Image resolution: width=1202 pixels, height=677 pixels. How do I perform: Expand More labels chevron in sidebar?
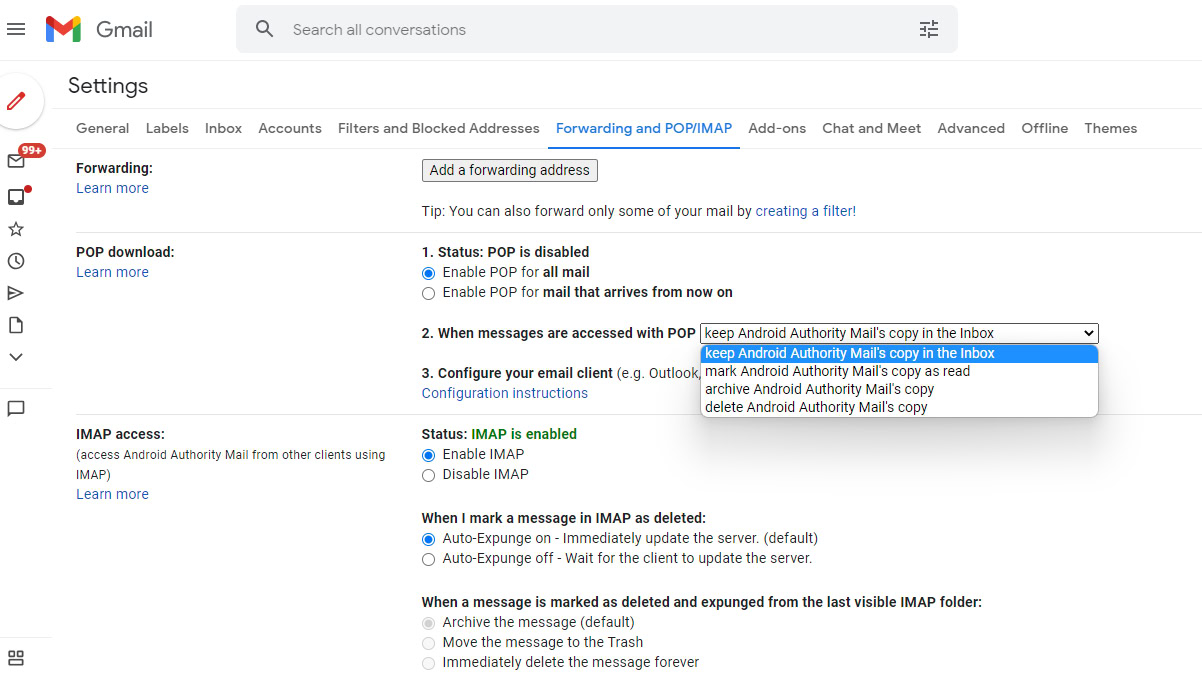click(x=16, y=357)
